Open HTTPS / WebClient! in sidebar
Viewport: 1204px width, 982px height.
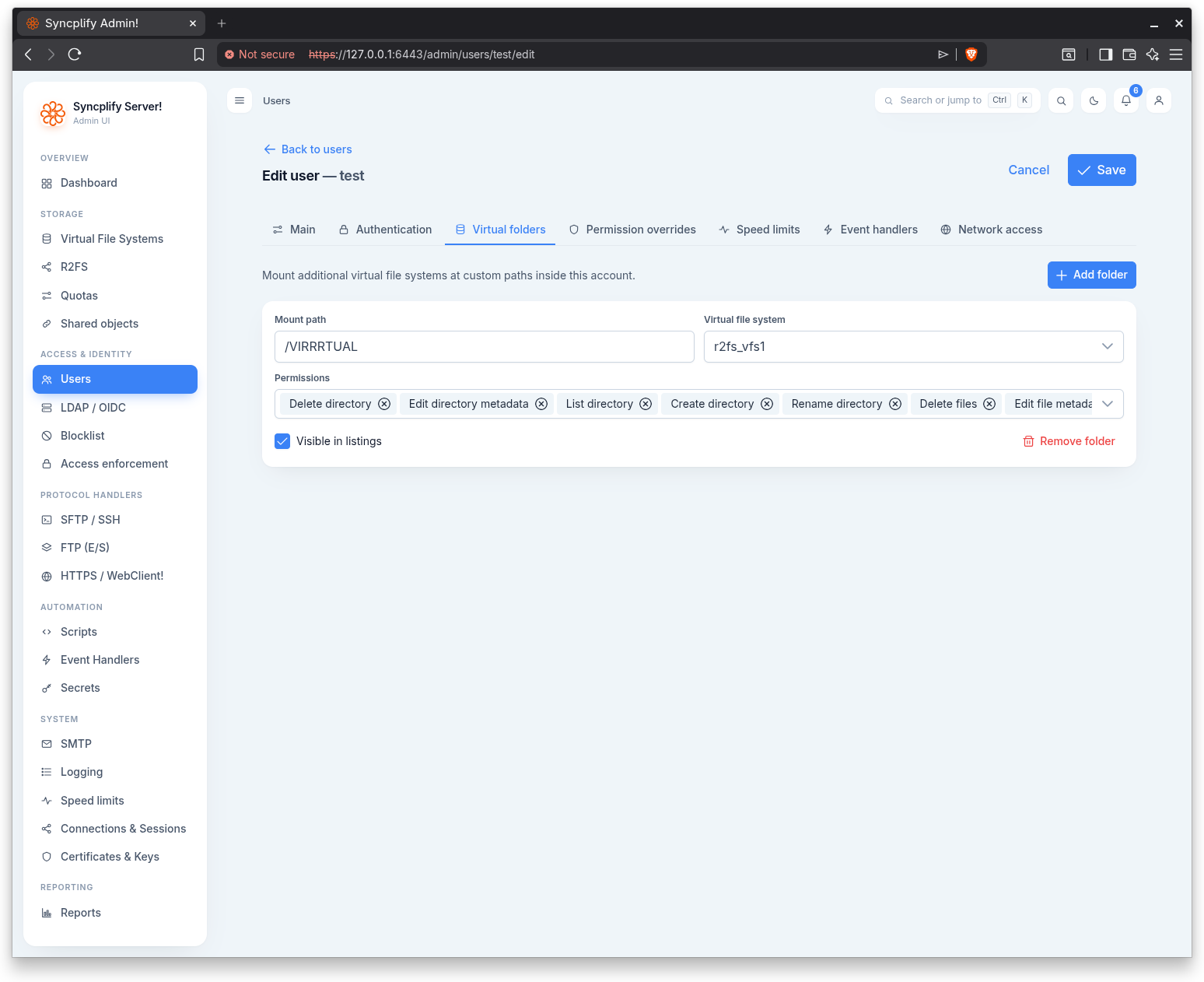coord(115,576)
